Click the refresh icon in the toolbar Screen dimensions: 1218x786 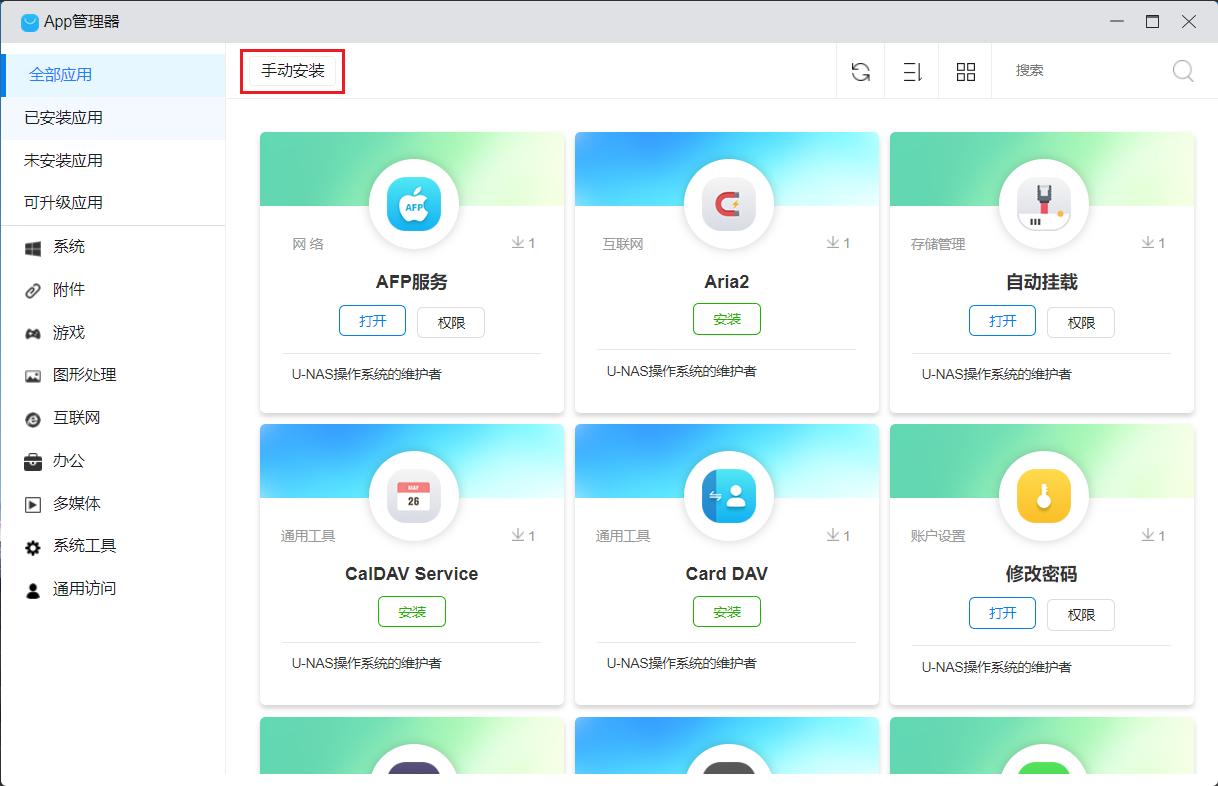coord(860,71)
